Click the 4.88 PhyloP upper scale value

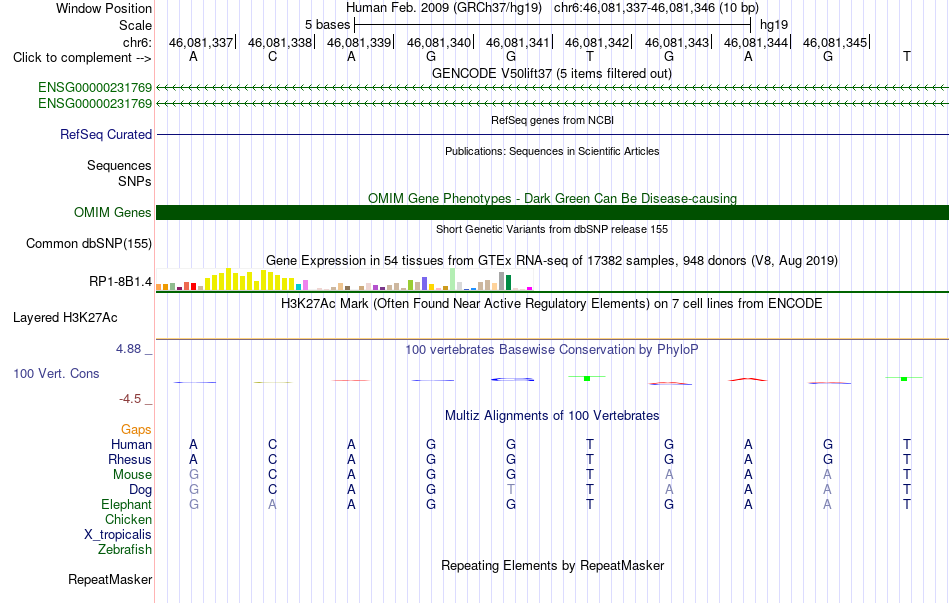point(128,349)
